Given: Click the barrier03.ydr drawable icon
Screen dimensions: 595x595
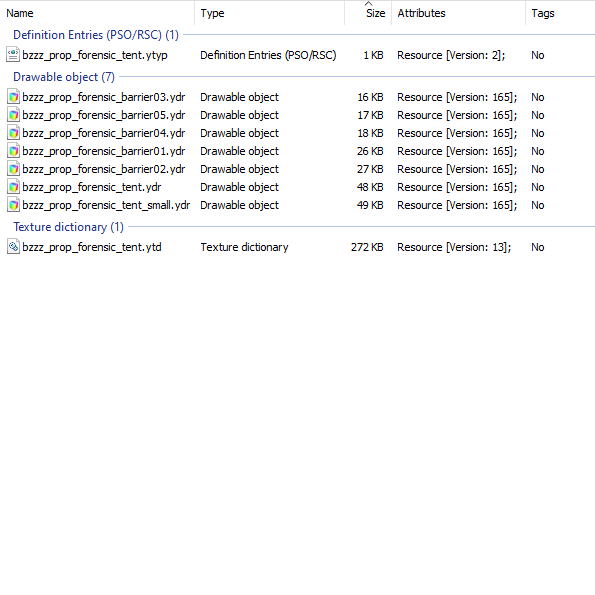Looking at the screenshot, I should point(13,97).
